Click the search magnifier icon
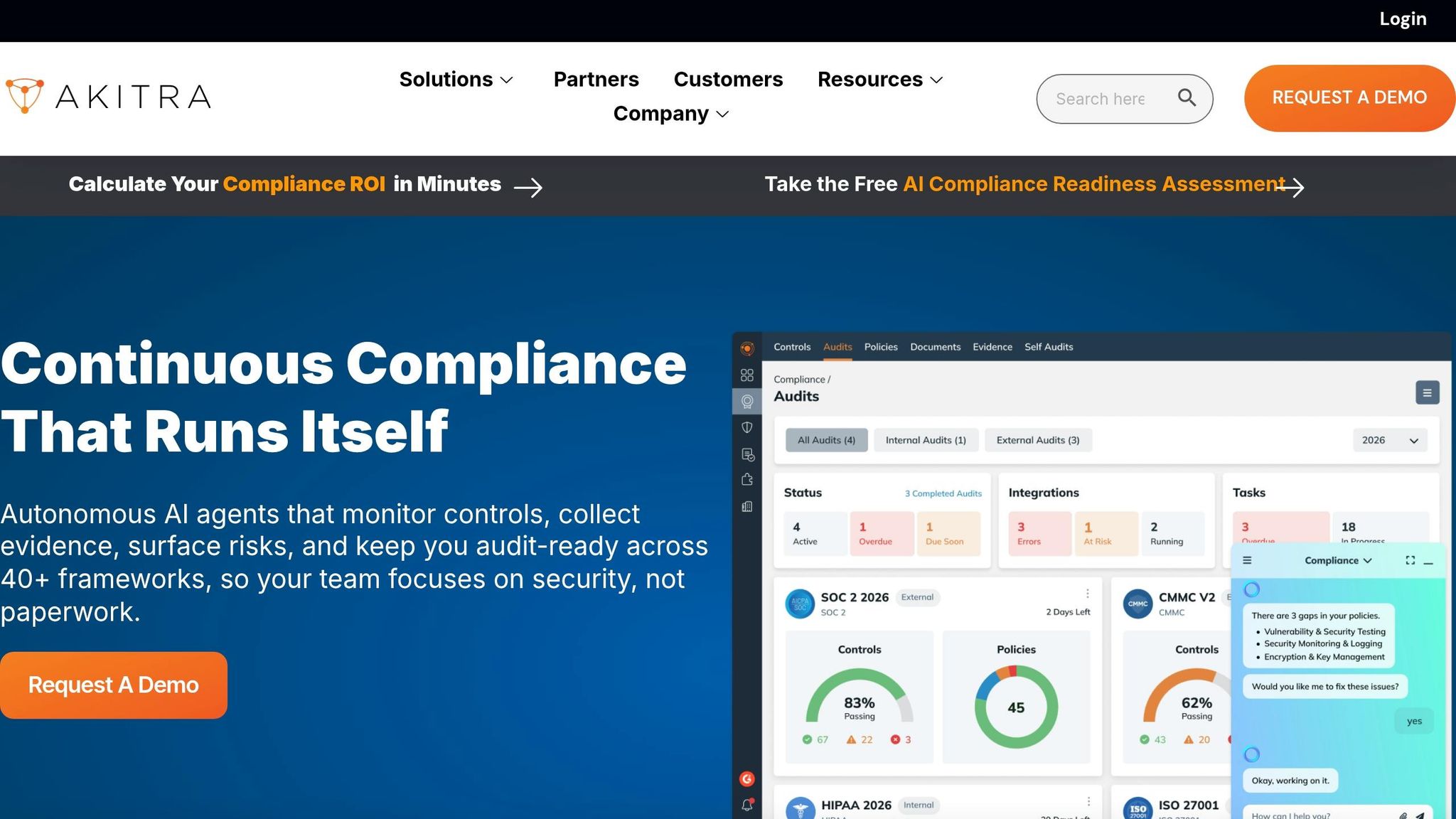 tap(1187, 97)
